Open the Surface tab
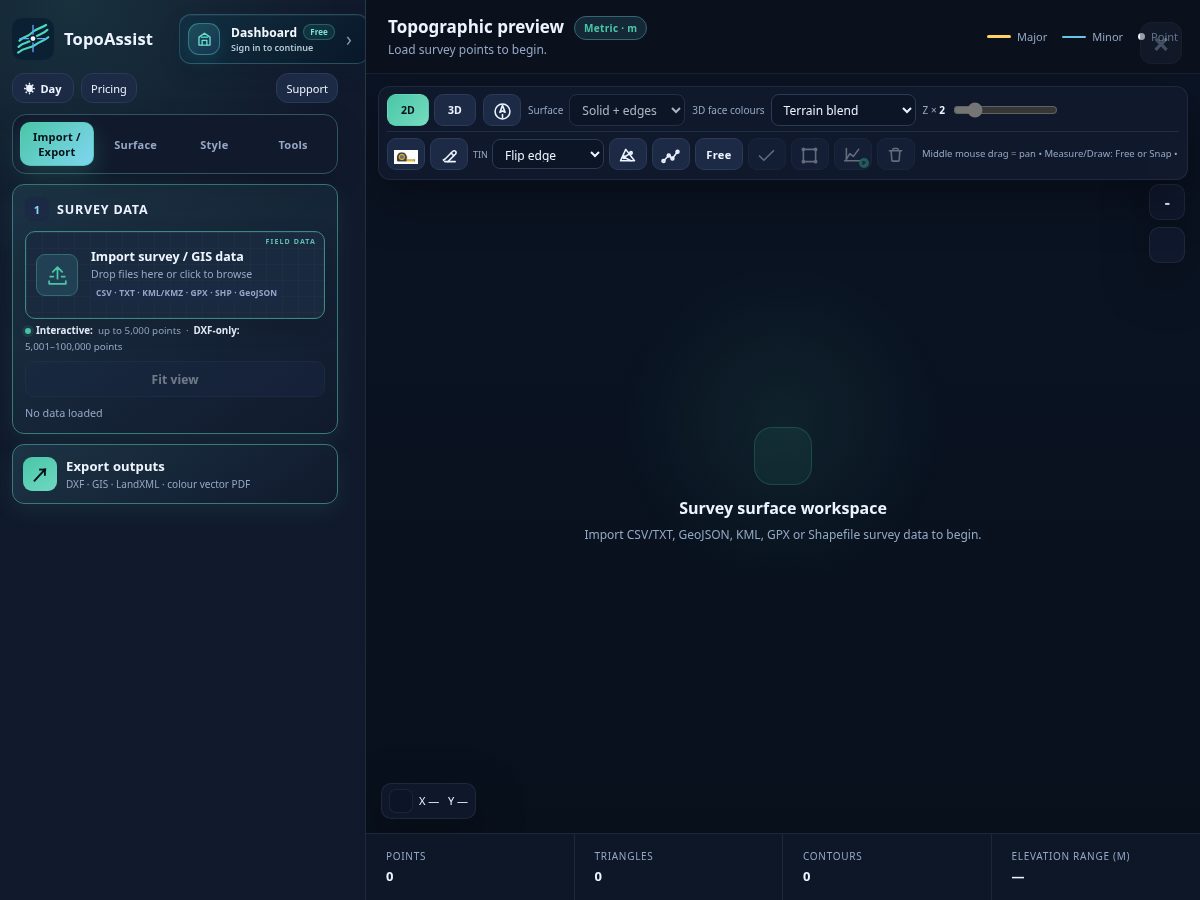 [x=135, y=145]
